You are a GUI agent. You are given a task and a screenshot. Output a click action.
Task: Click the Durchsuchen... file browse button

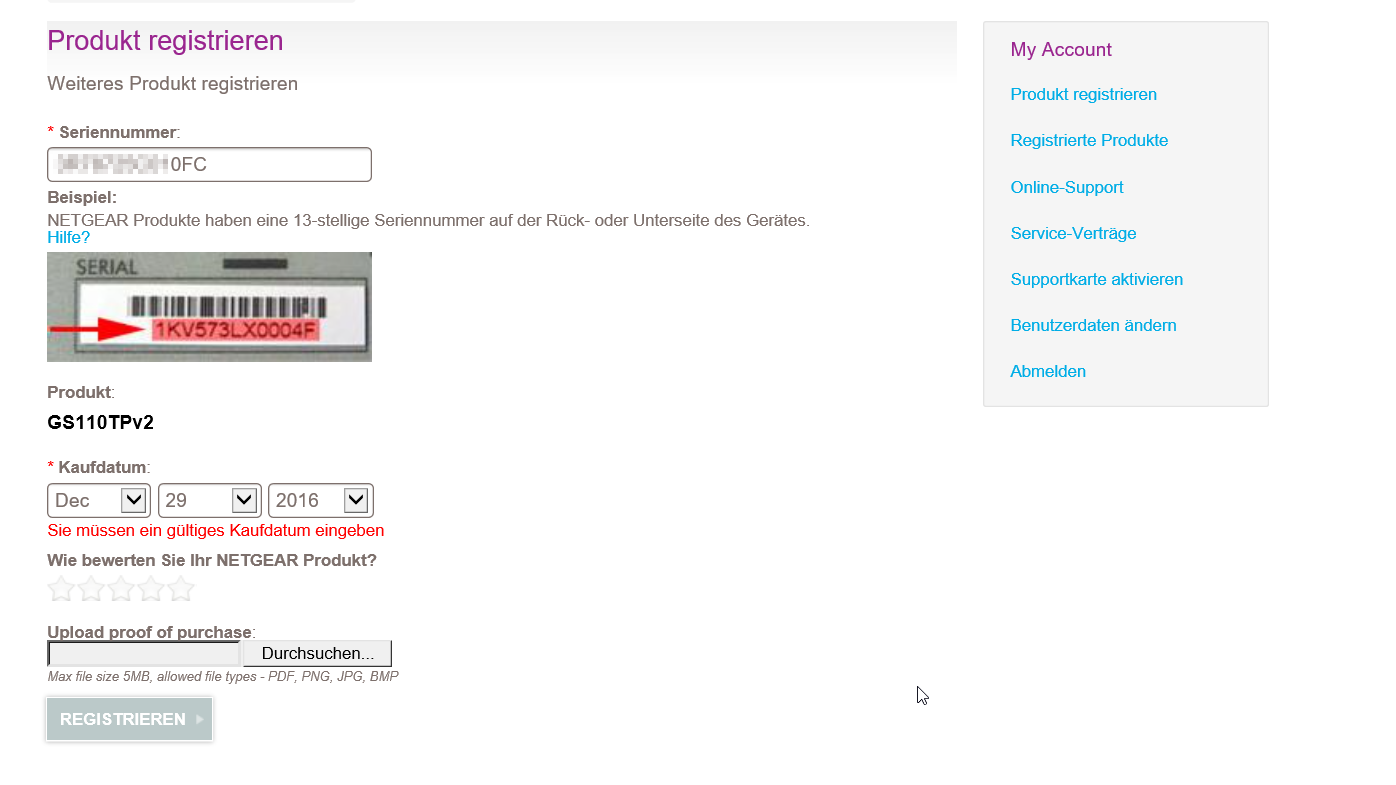[317, 653]
